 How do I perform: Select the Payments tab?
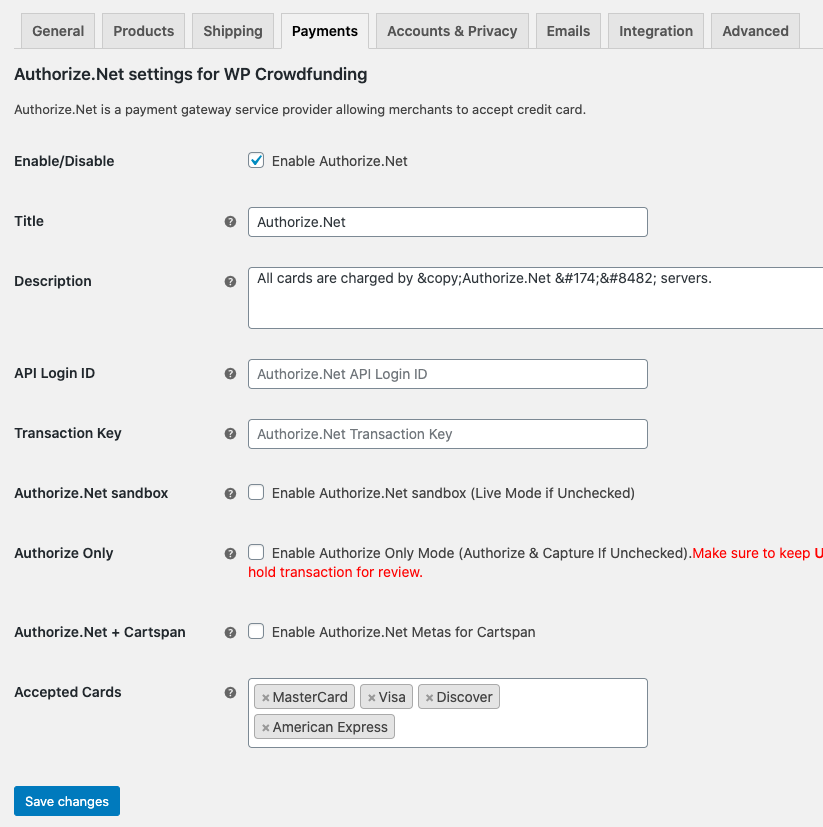[325, 31]
